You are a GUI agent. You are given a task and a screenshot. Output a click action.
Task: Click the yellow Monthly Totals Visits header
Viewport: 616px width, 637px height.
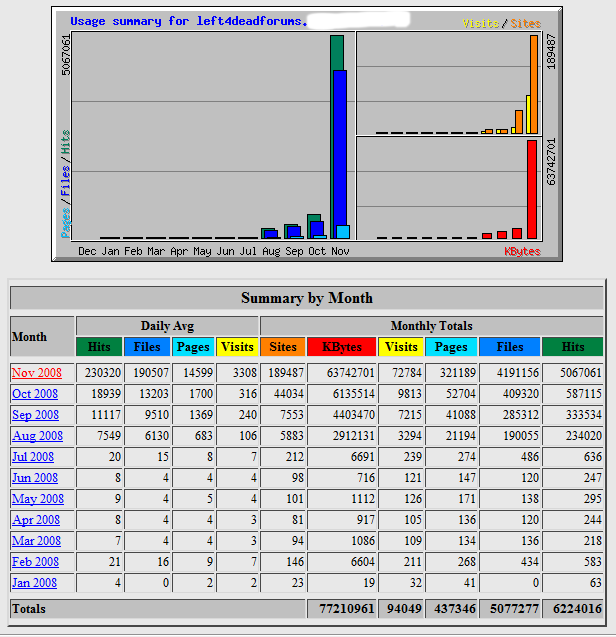pos(401,347)
